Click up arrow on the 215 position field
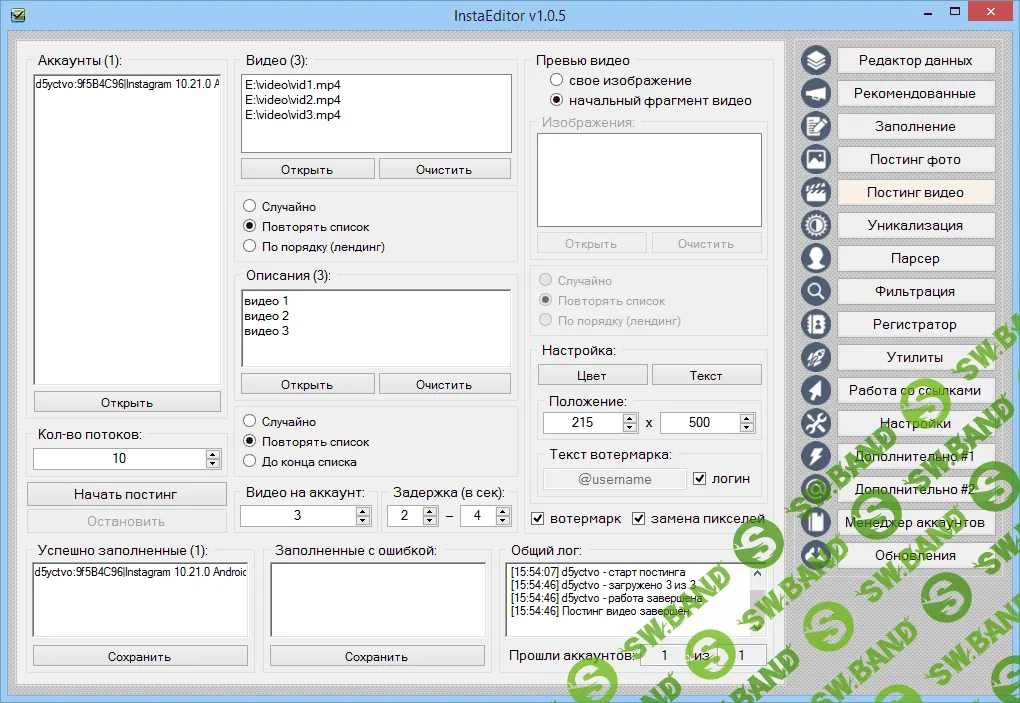This screenshot has height=703, width=1020. click(x=629, y=418)
